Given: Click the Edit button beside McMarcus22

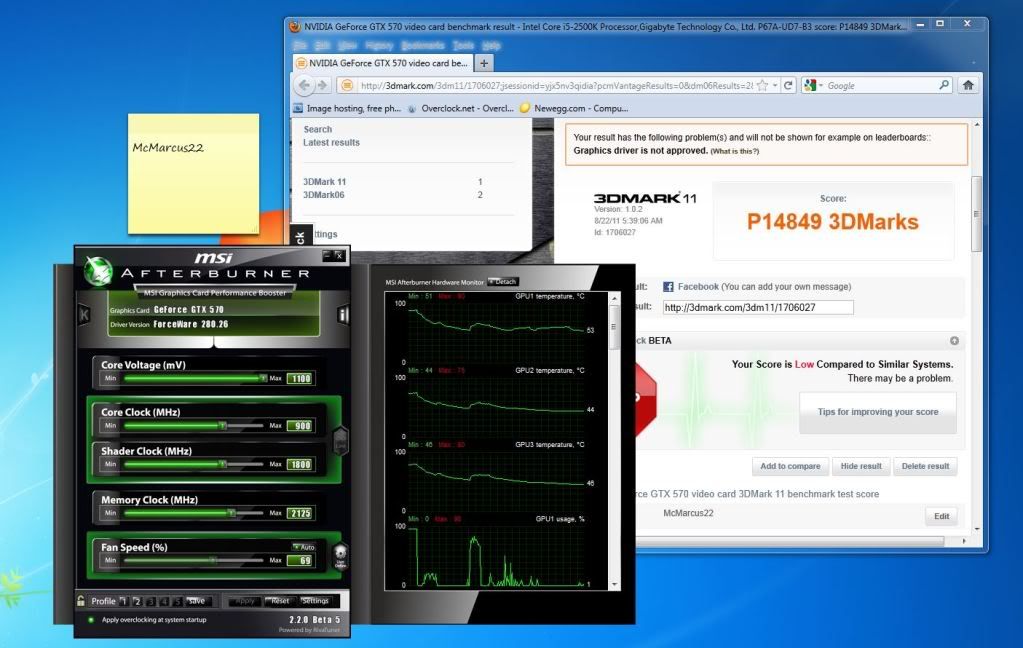Looking at the screenshot, I should [x=941, y=516].
